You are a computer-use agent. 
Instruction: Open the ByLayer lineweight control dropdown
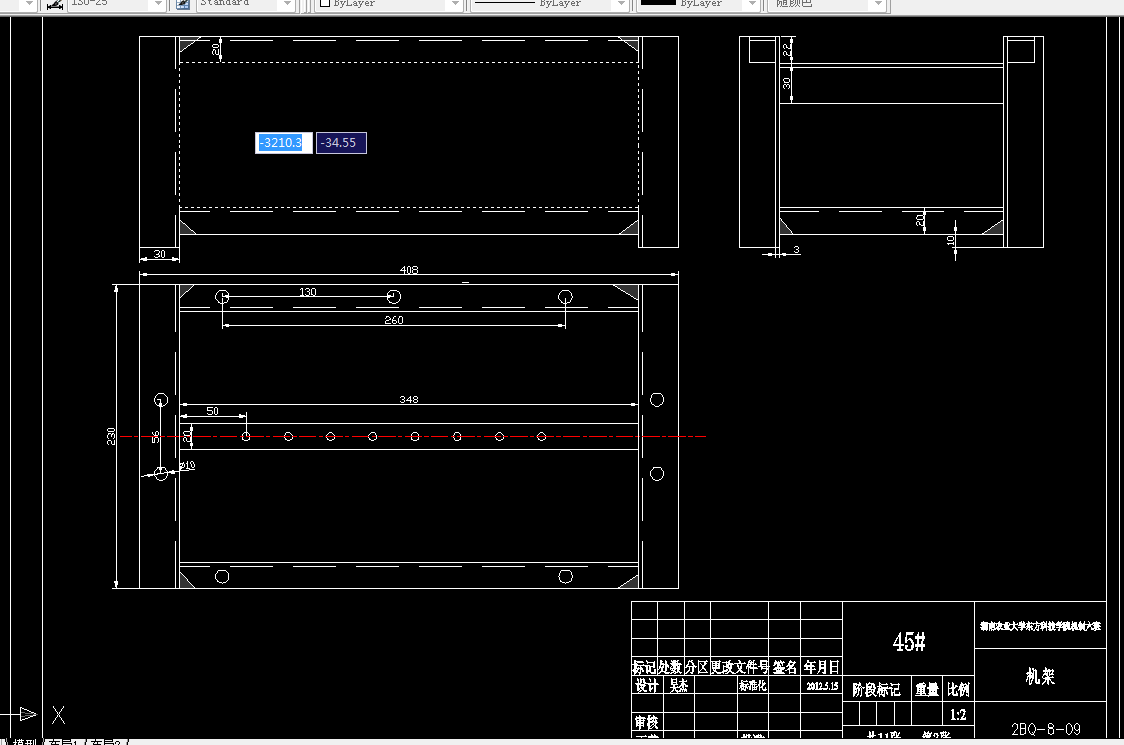[x=752, y=4]
